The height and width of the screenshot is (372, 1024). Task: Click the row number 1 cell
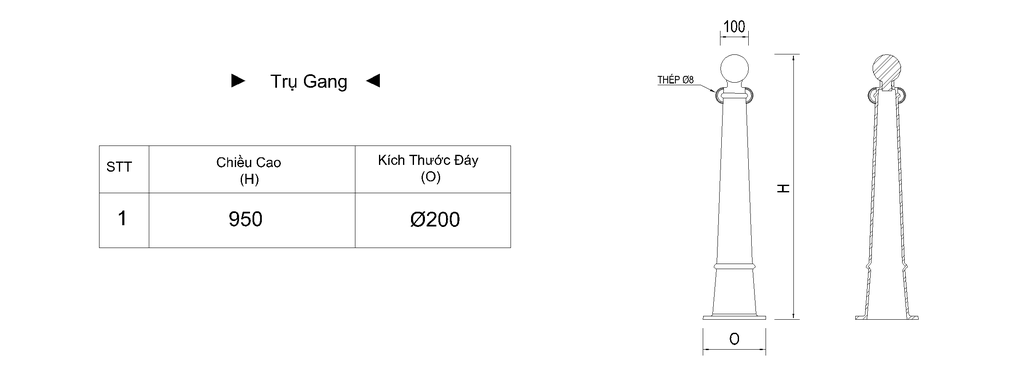tap(124, 220)
